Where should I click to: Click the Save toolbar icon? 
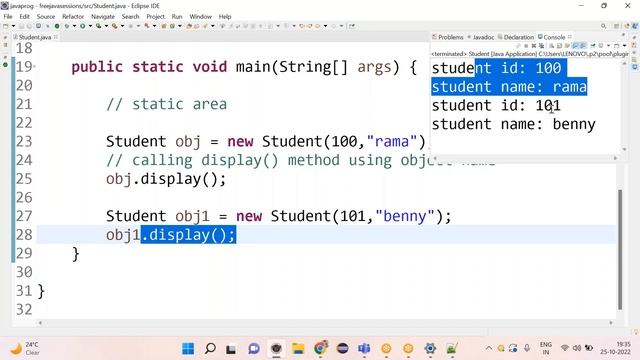(x=21, y=26)
